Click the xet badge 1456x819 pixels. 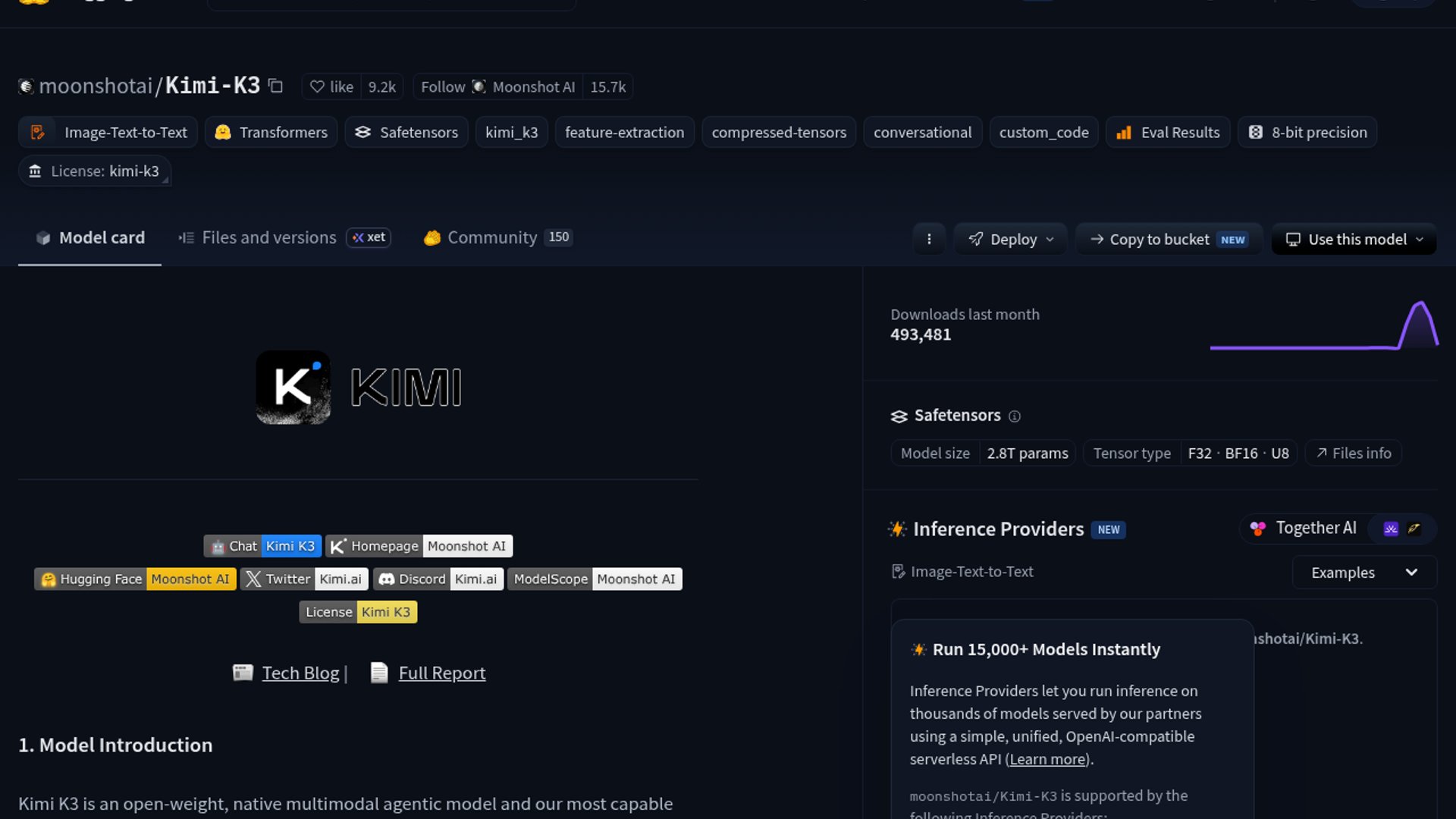point(369,237)
